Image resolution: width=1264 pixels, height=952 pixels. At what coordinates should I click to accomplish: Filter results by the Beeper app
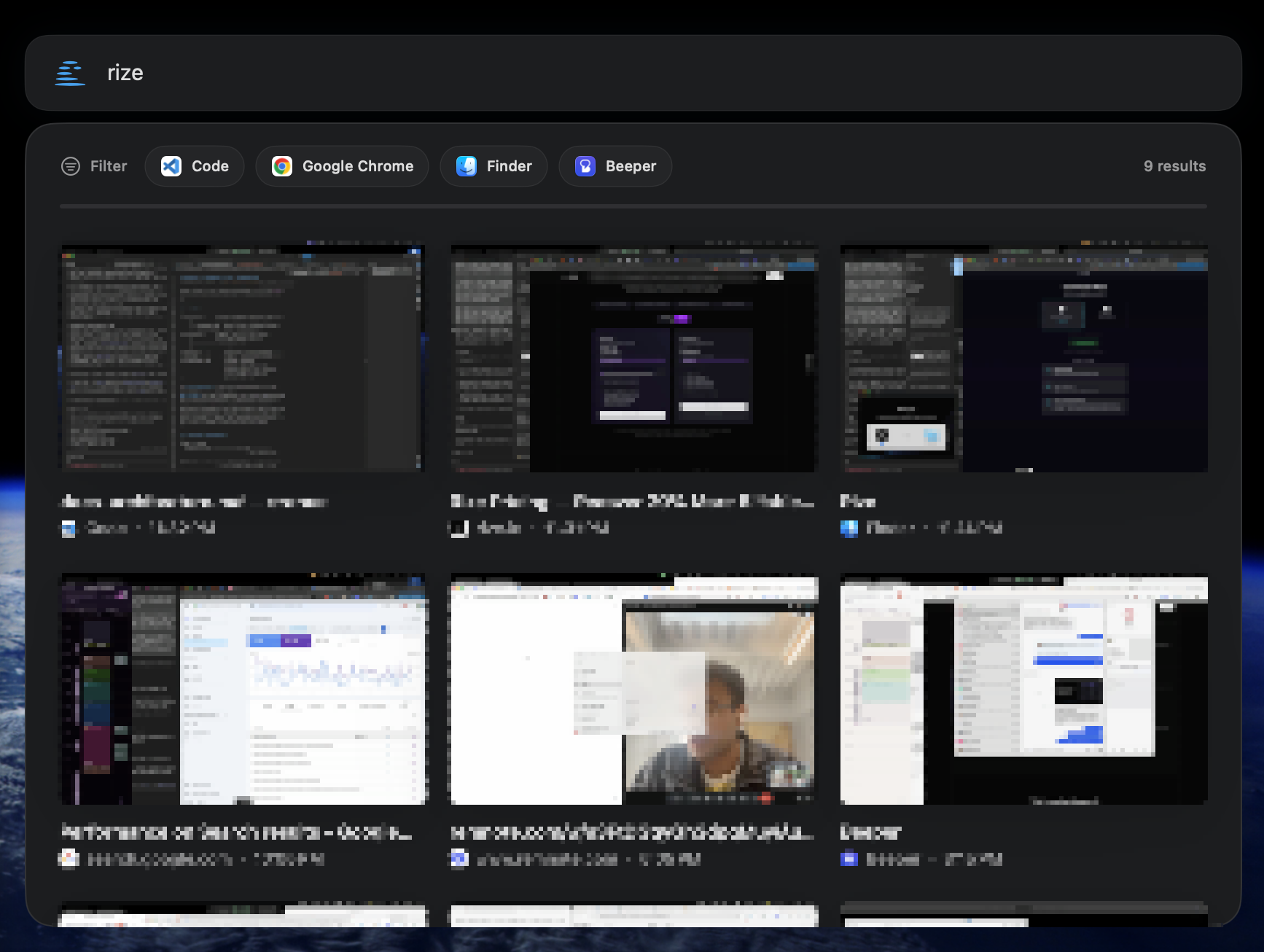(615, 166)
